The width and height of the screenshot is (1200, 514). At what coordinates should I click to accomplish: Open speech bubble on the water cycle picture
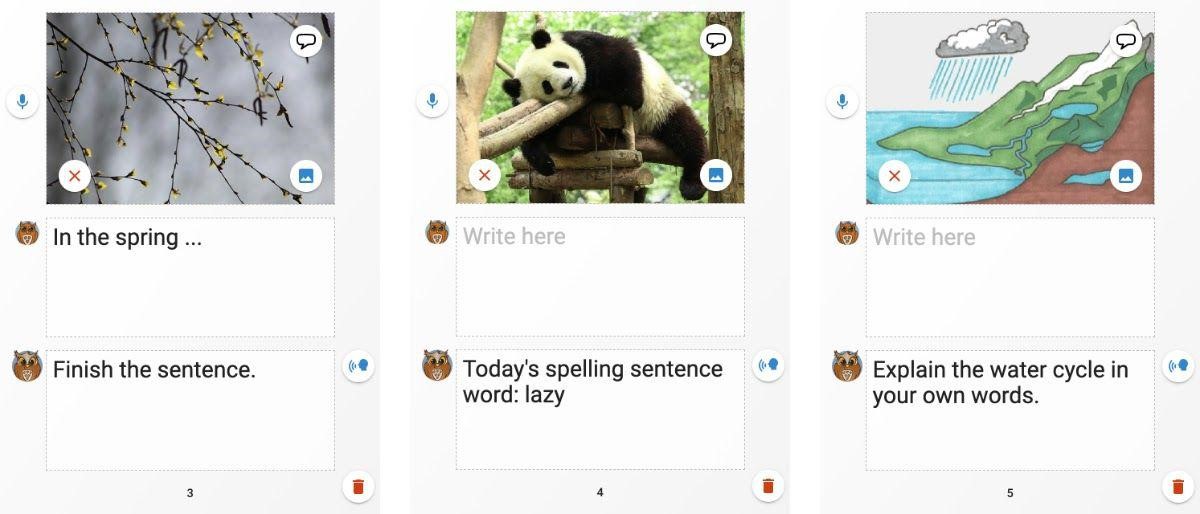1126,41
